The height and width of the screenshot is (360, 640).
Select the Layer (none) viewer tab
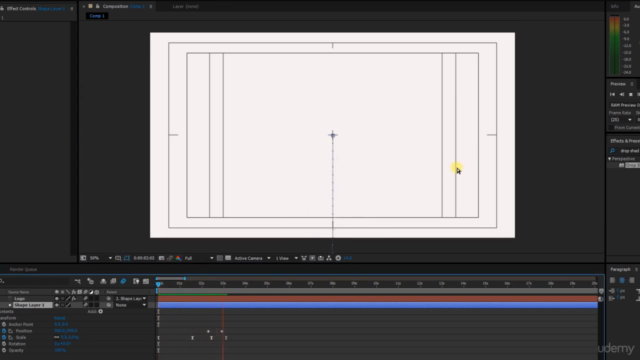point(186,7)
